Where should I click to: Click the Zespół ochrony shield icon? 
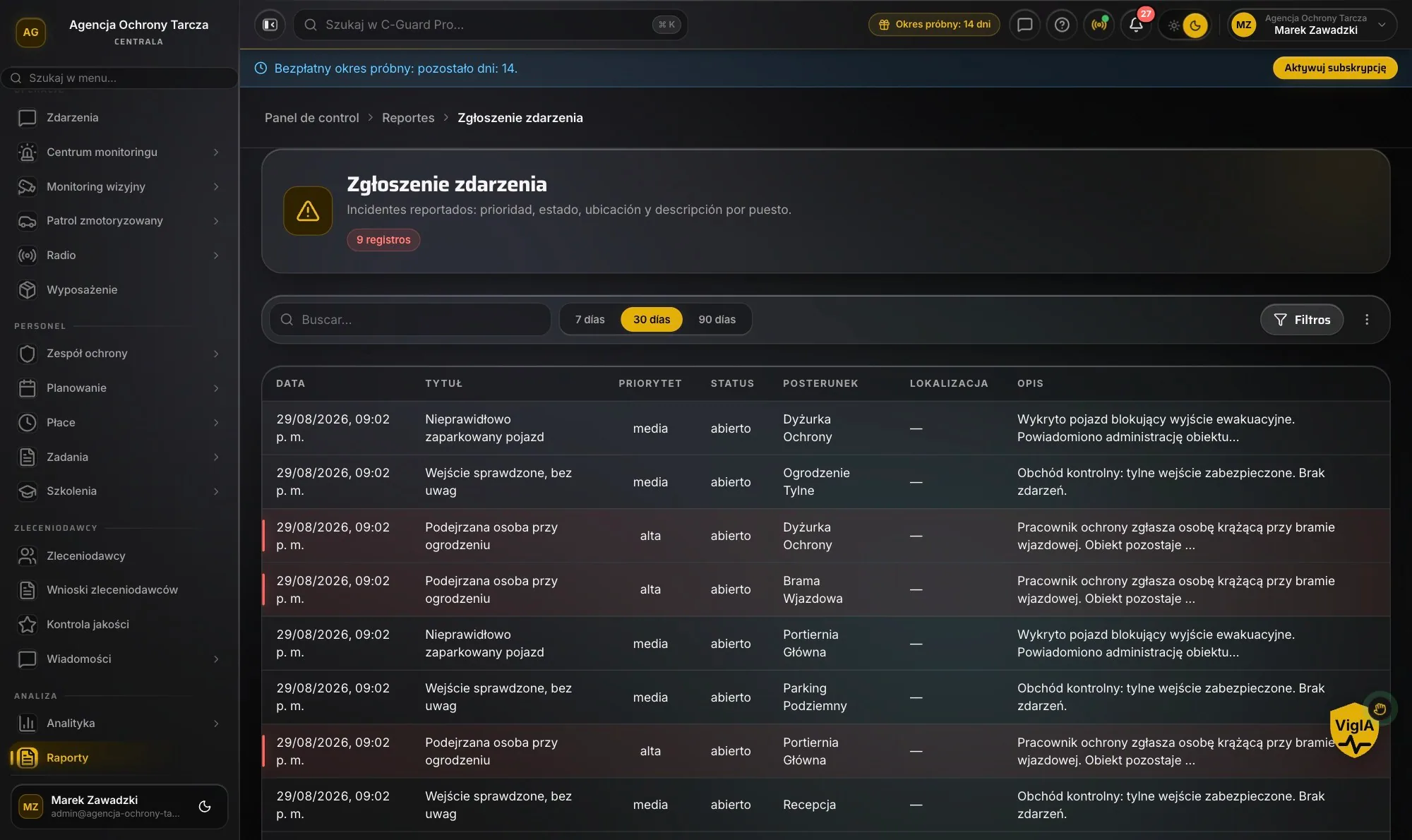click(x=27, y=354)
